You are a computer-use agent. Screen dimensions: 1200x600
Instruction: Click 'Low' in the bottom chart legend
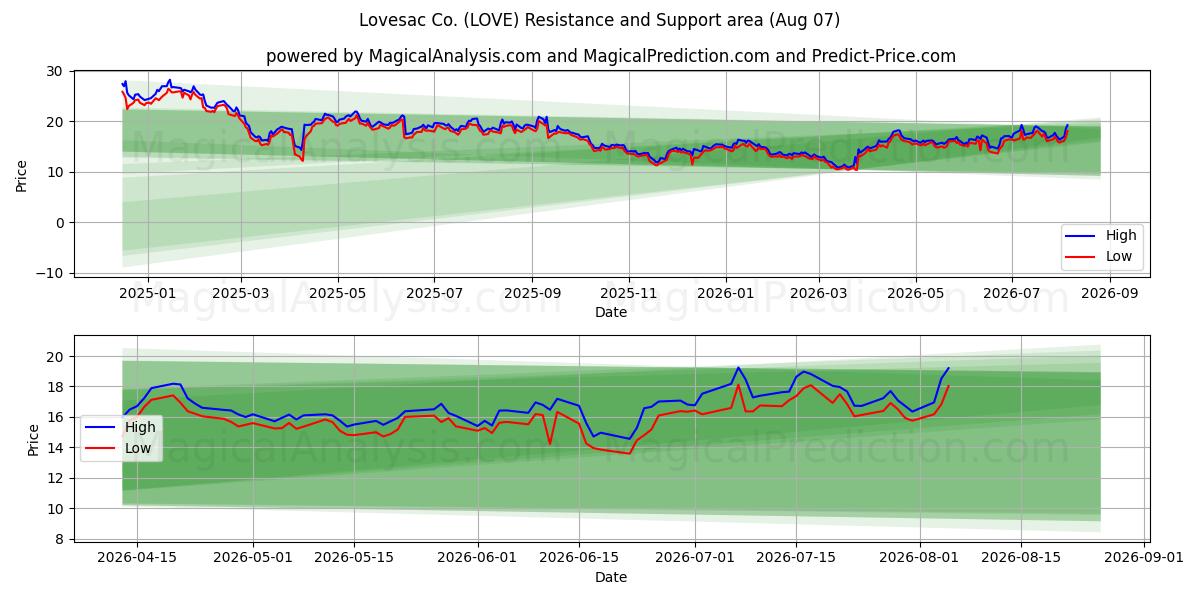(138, 448)
